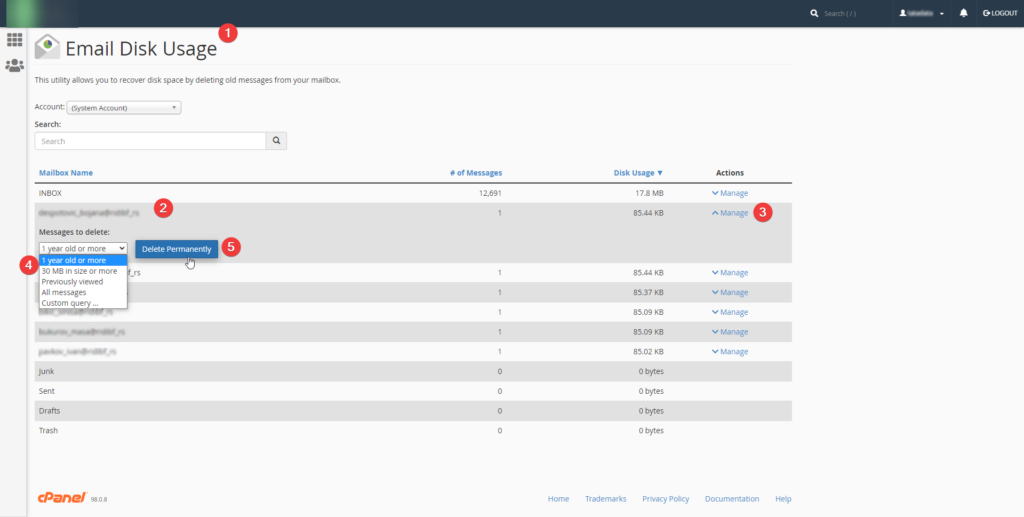Viewport: 1024px width, 517px height.
Task: Collapse the expanded Manage in 85.44 KB row
Action: 730,213
